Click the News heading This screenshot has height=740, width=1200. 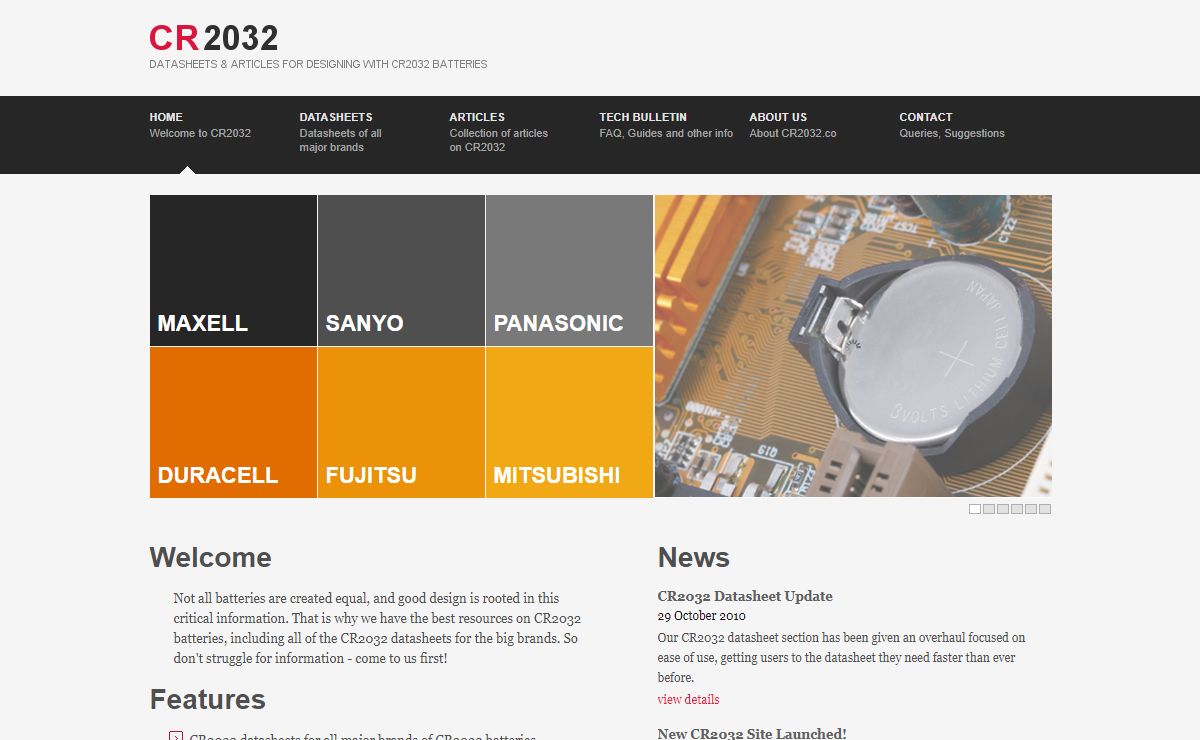click(x=693, y=557)
